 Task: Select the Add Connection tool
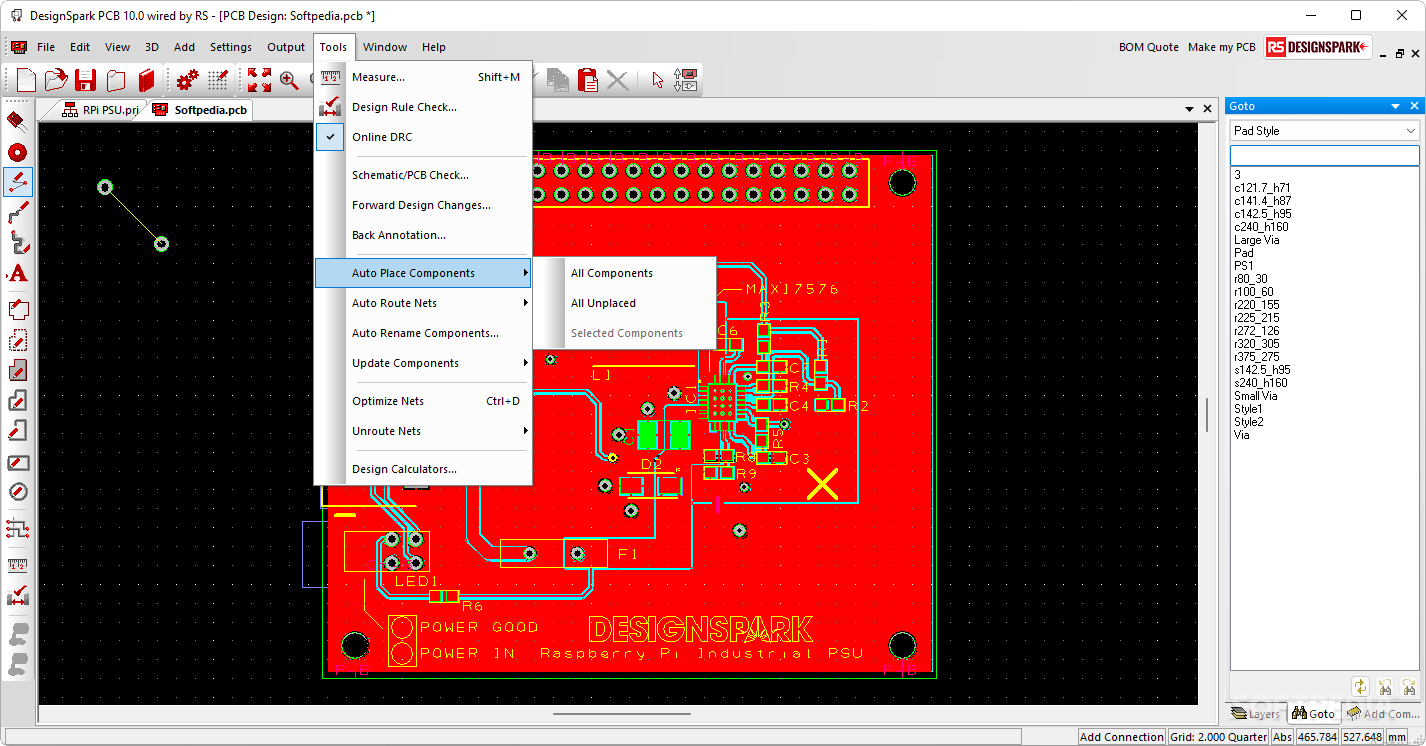pos(17,182)
